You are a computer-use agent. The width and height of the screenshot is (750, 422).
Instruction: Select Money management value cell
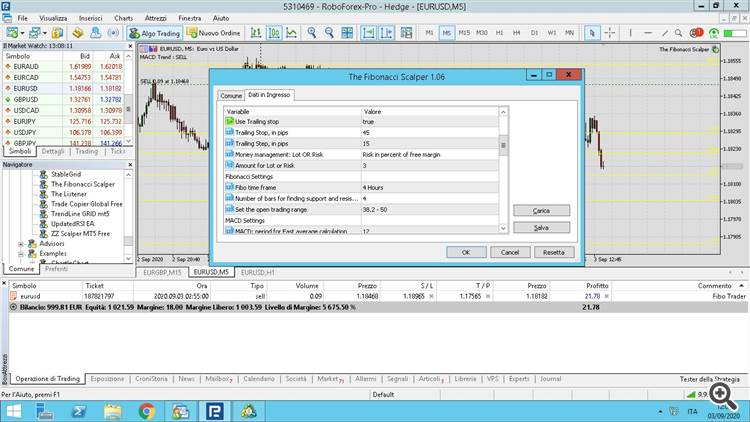click(x=430, y=155)
